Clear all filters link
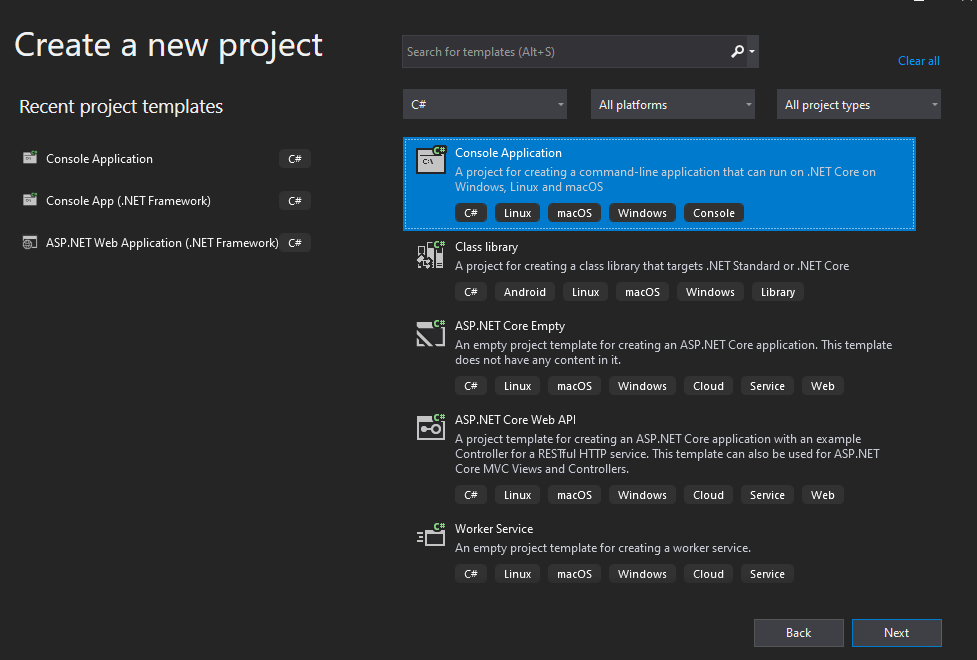 918,61
